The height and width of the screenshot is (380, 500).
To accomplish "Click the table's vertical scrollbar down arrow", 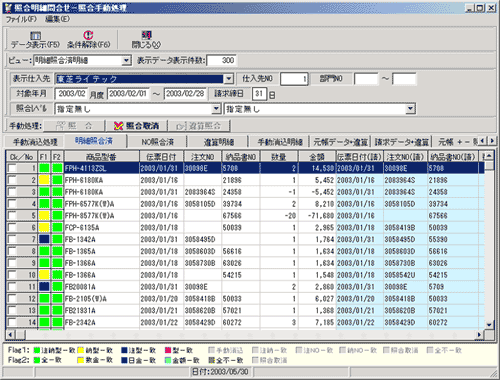I will [489, 324].
